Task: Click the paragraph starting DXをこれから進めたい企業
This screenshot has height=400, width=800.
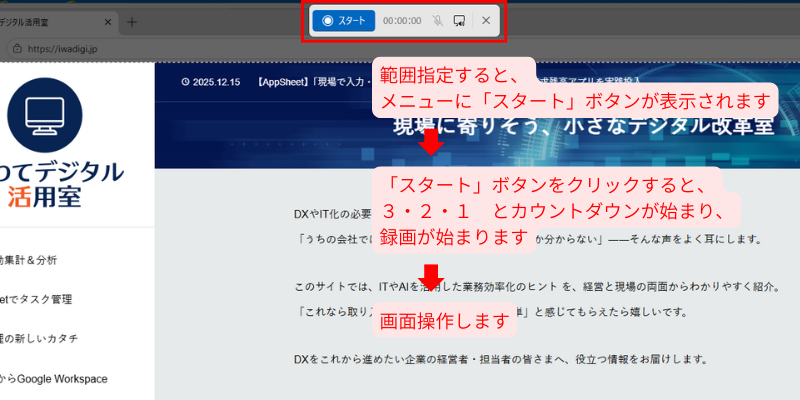Action: (500, 359)
